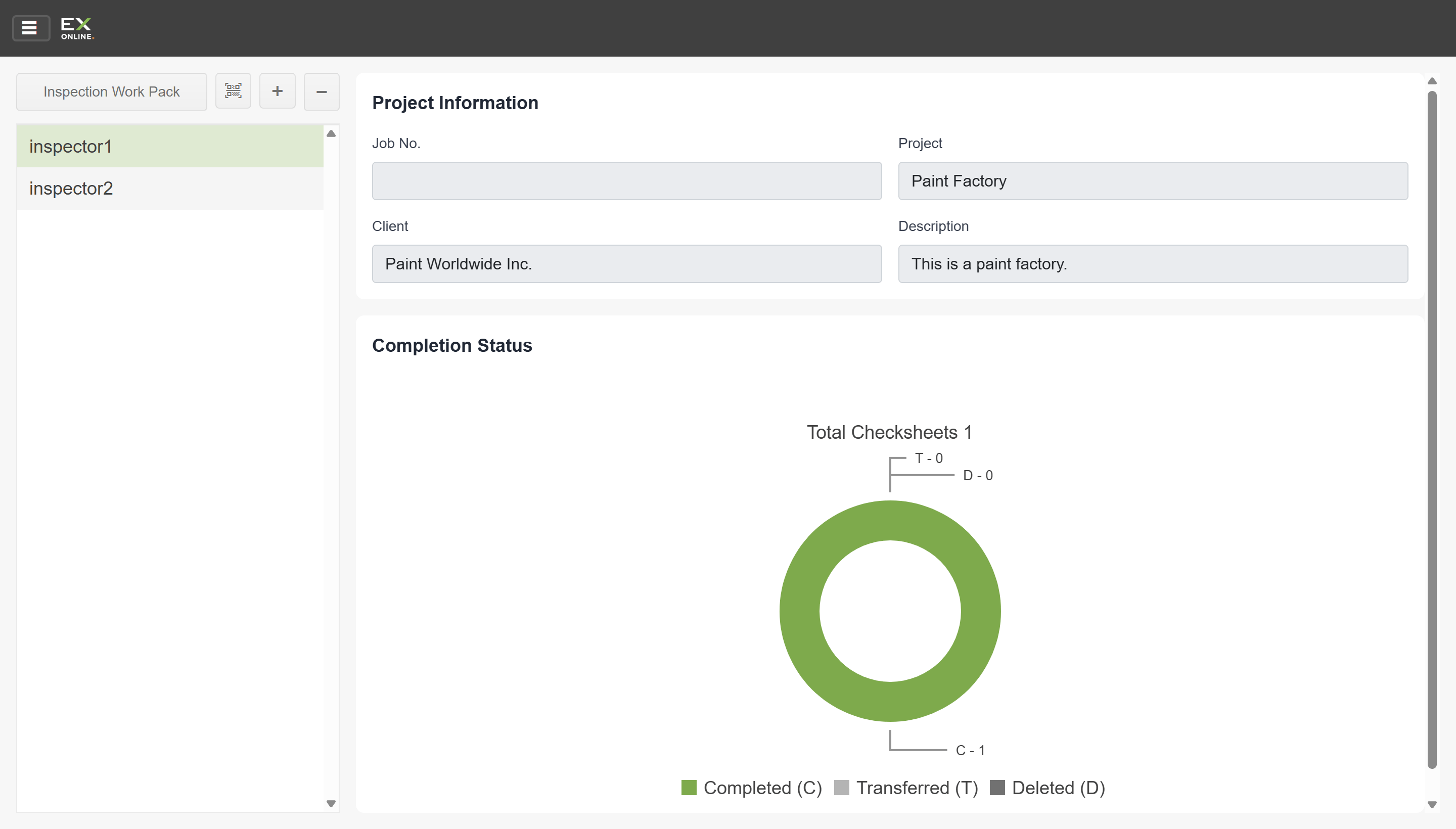
Task: Click the list panel scroll down arrow
Action: (331, 803)
